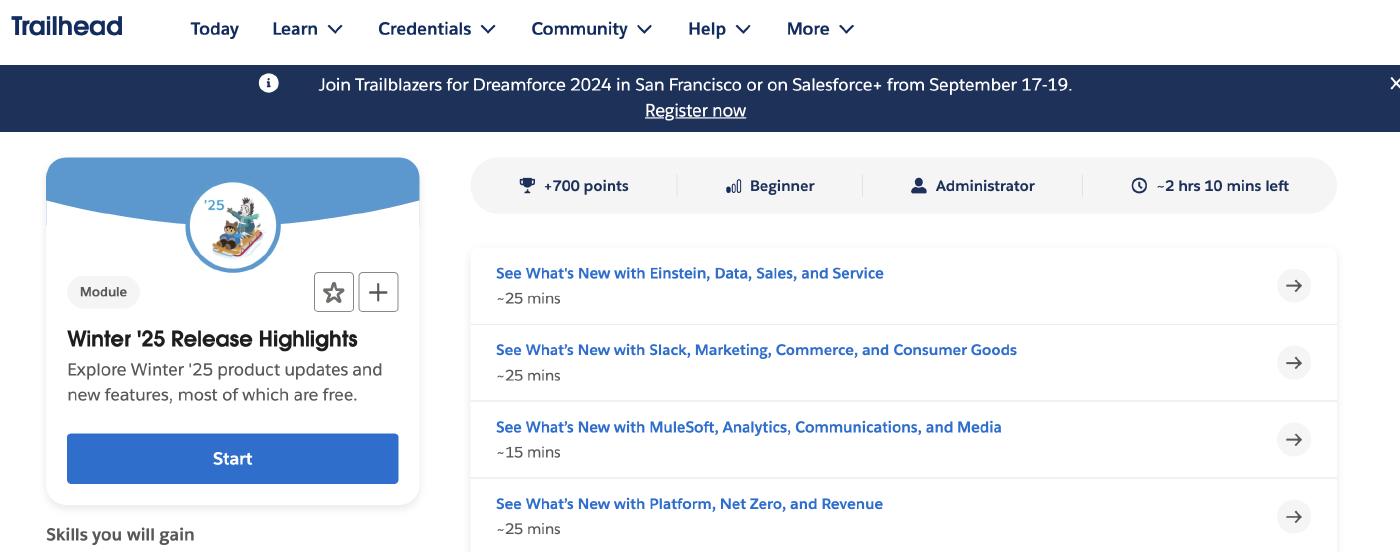Screen dimensions: 1400x552
Task: Follow the Register now link
Action: [695, 111]
